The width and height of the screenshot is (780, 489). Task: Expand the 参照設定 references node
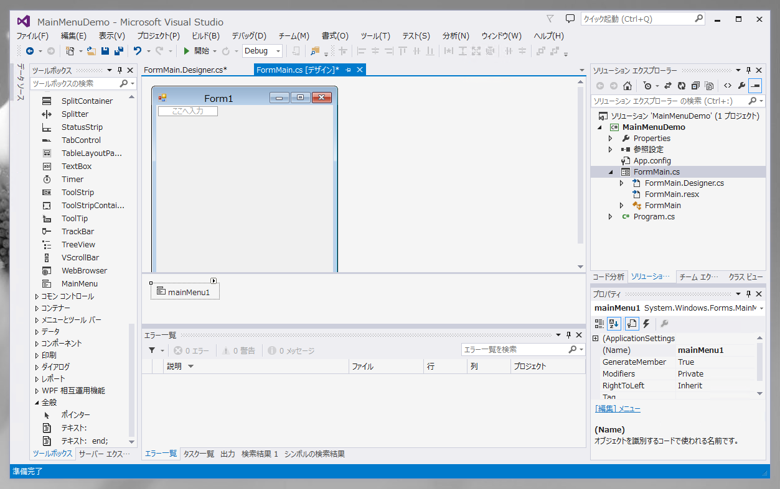(610, 149)
